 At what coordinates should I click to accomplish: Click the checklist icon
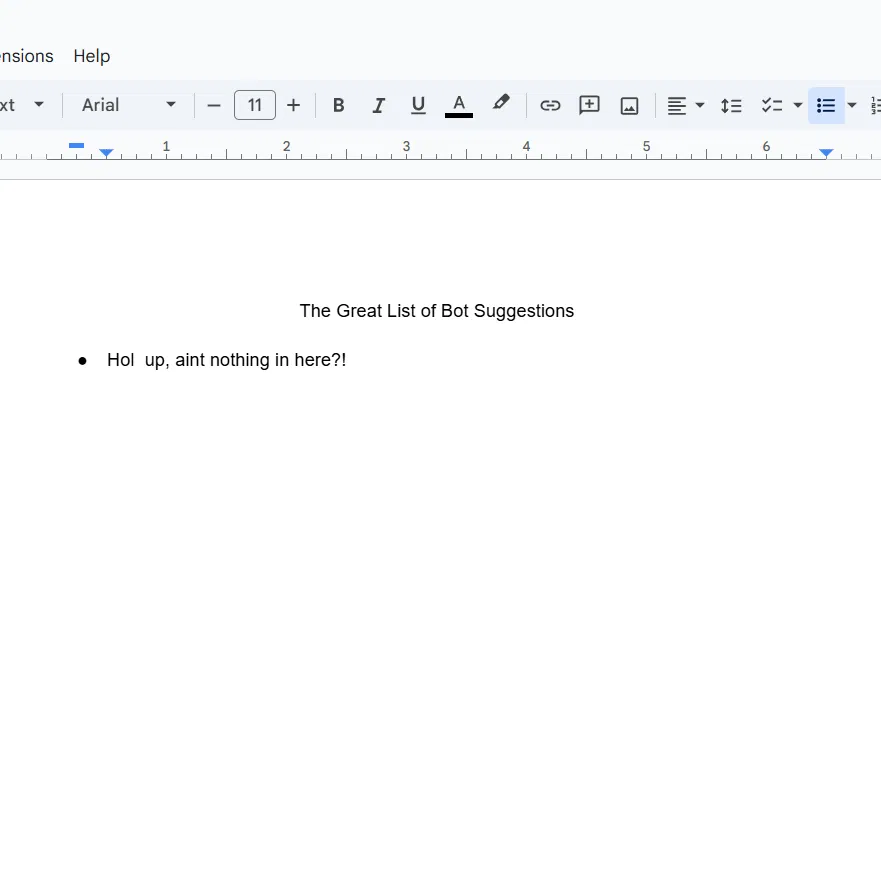point(771,106)
